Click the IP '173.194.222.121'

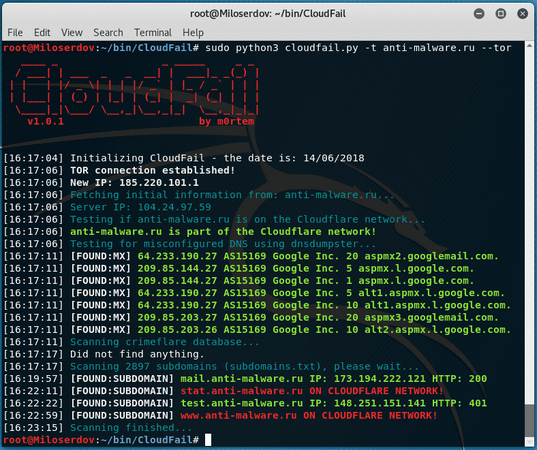point(379,379)
